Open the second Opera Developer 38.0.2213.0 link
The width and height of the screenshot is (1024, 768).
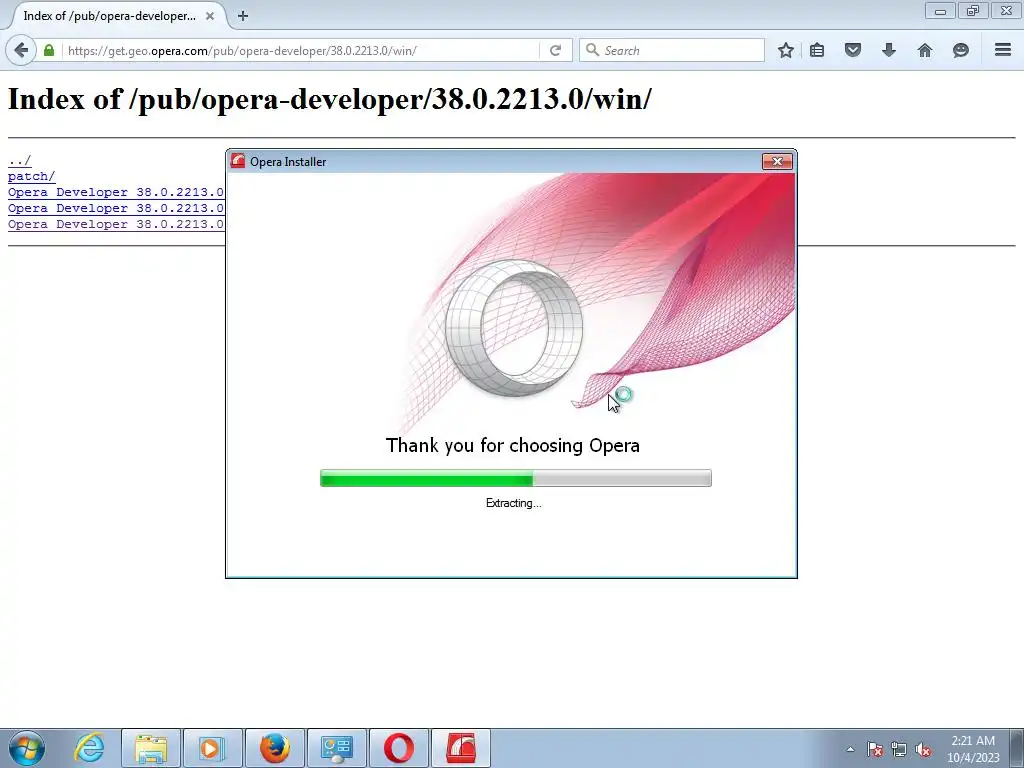tap(116, 208)
